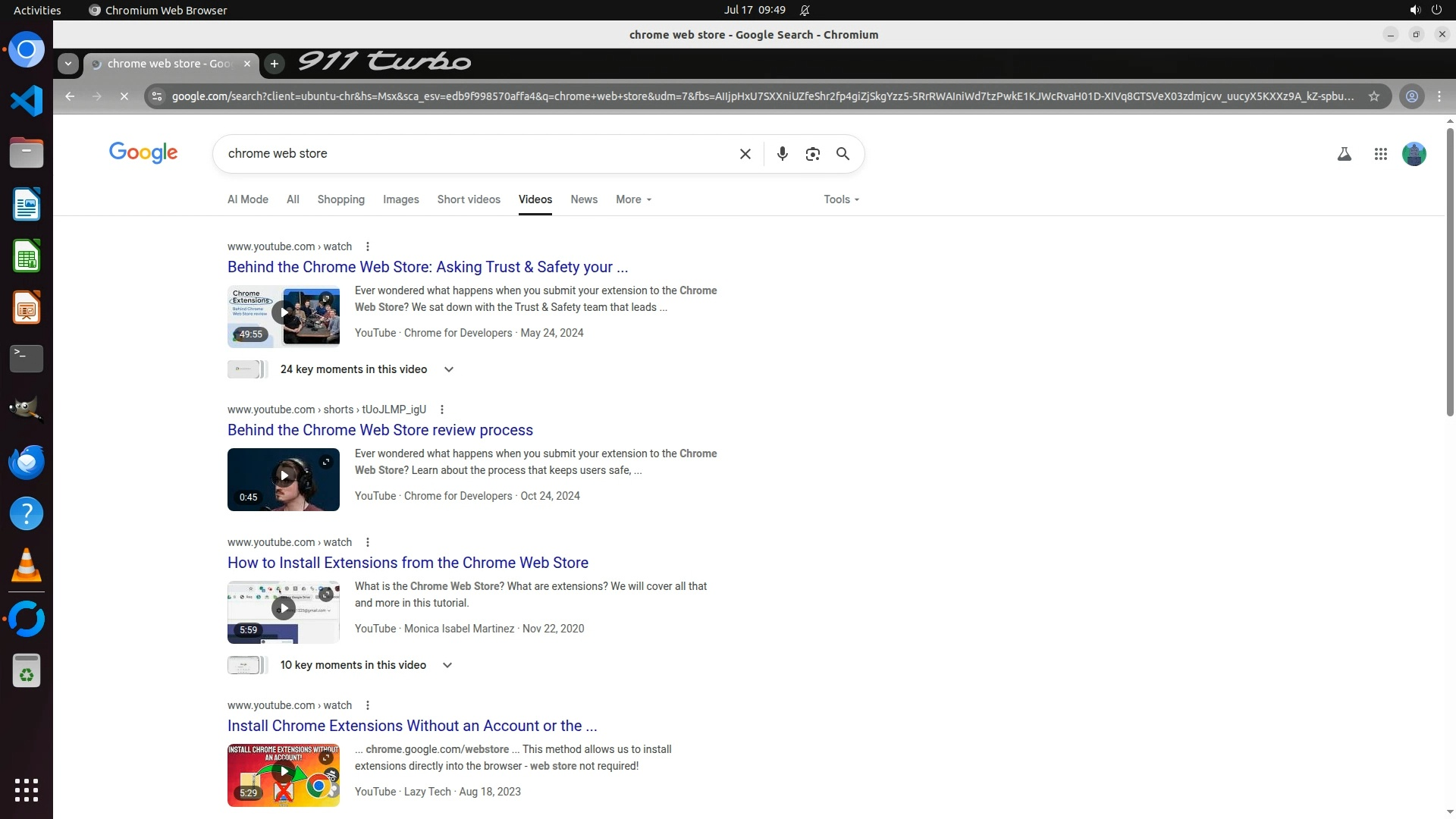Image resolution: width=1456 pixels, height=819 pixels.
Task: Open the Tools dropdown
Action: point(841,199)
